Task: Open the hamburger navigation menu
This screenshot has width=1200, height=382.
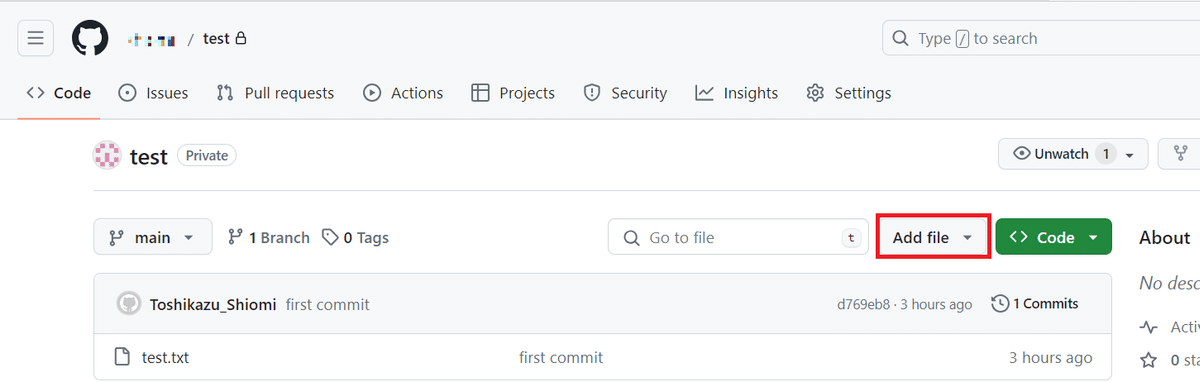Action: click(35, 39)
